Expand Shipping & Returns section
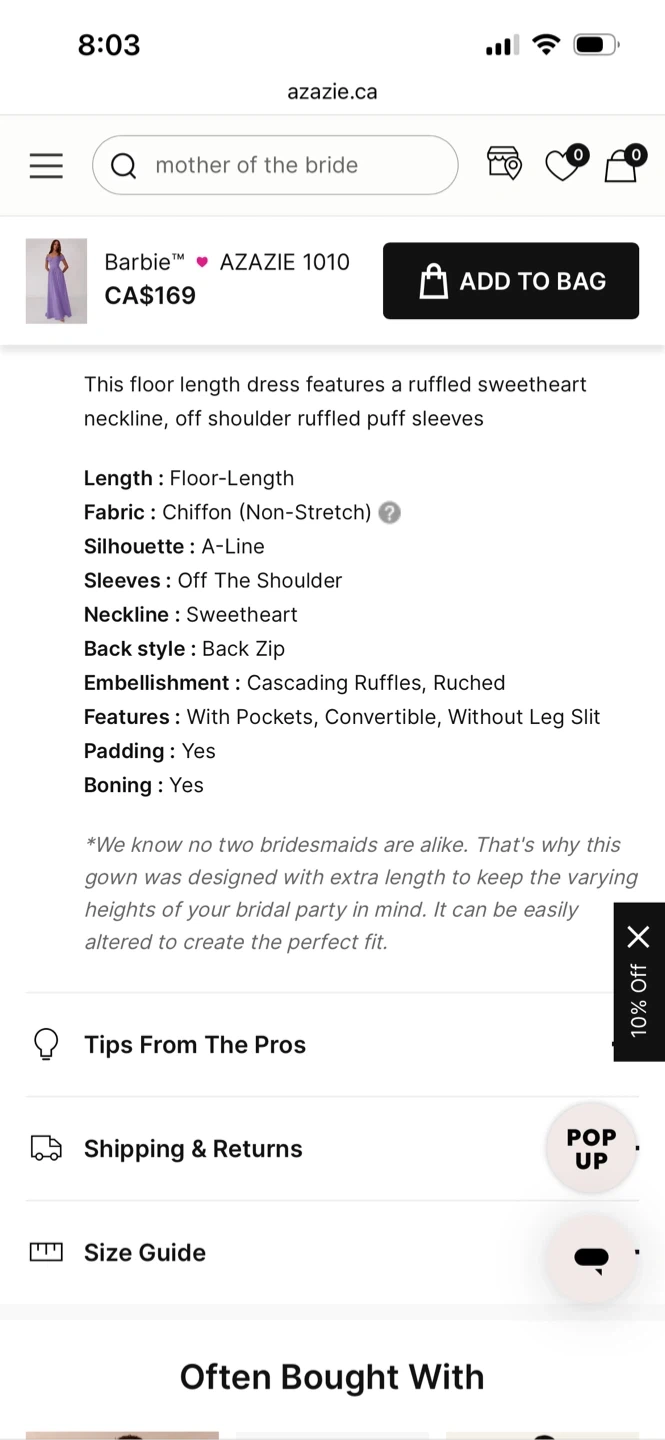The width and height of the screenshot is (665, 1440). pos(193,1149)
